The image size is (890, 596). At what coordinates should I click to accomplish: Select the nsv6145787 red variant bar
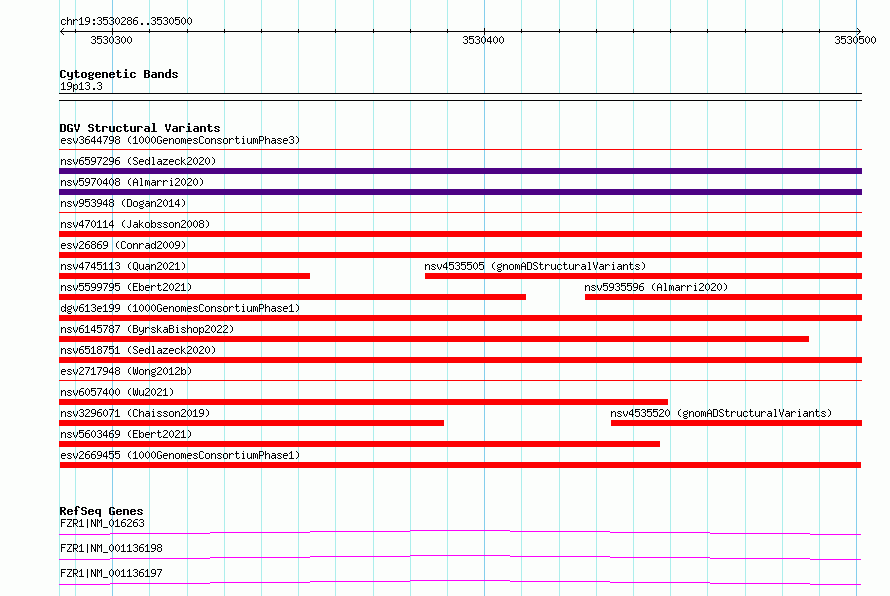[x=434, y=339]
